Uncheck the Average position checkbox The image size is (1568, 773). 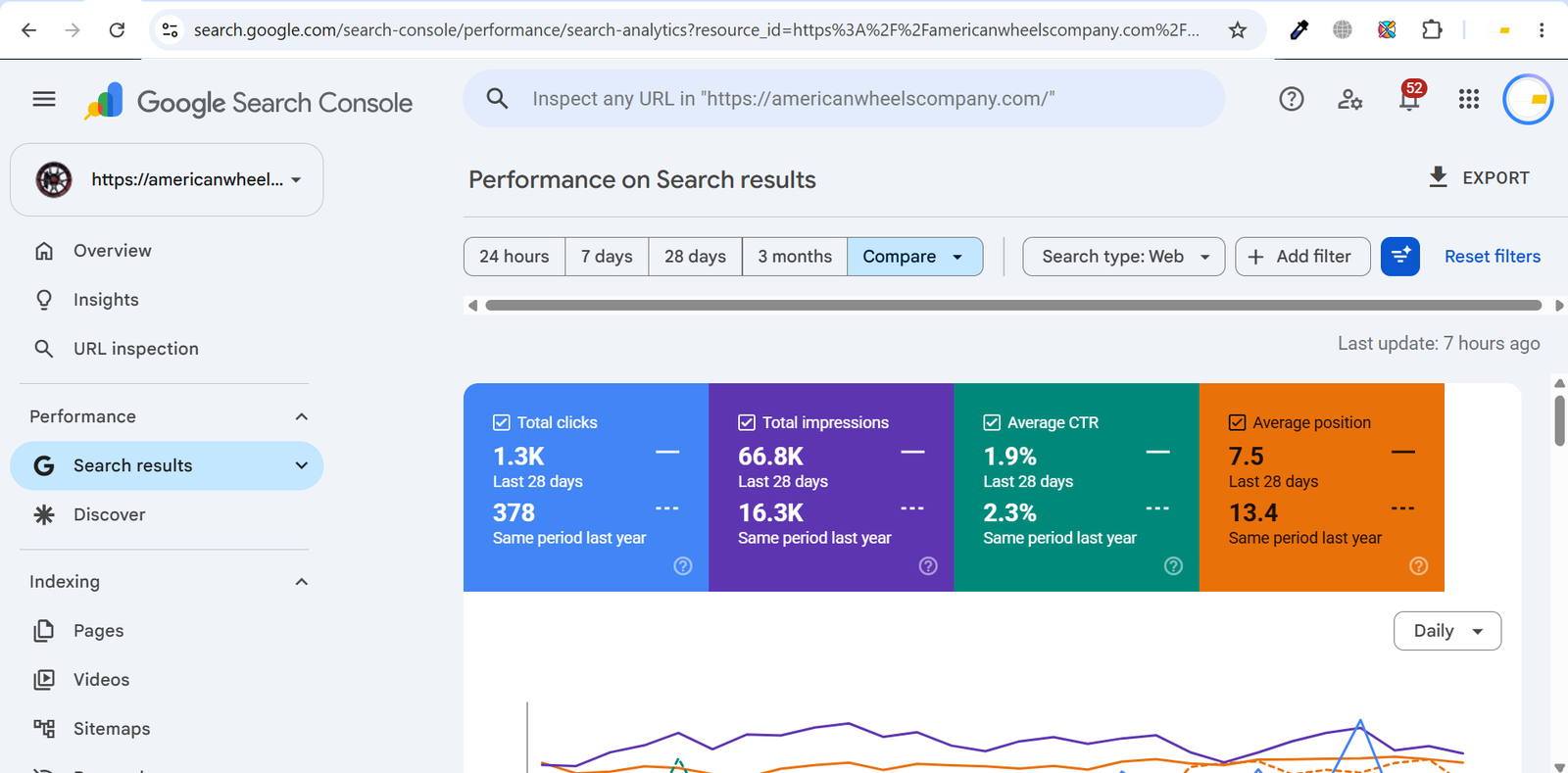pos(1238,422)
